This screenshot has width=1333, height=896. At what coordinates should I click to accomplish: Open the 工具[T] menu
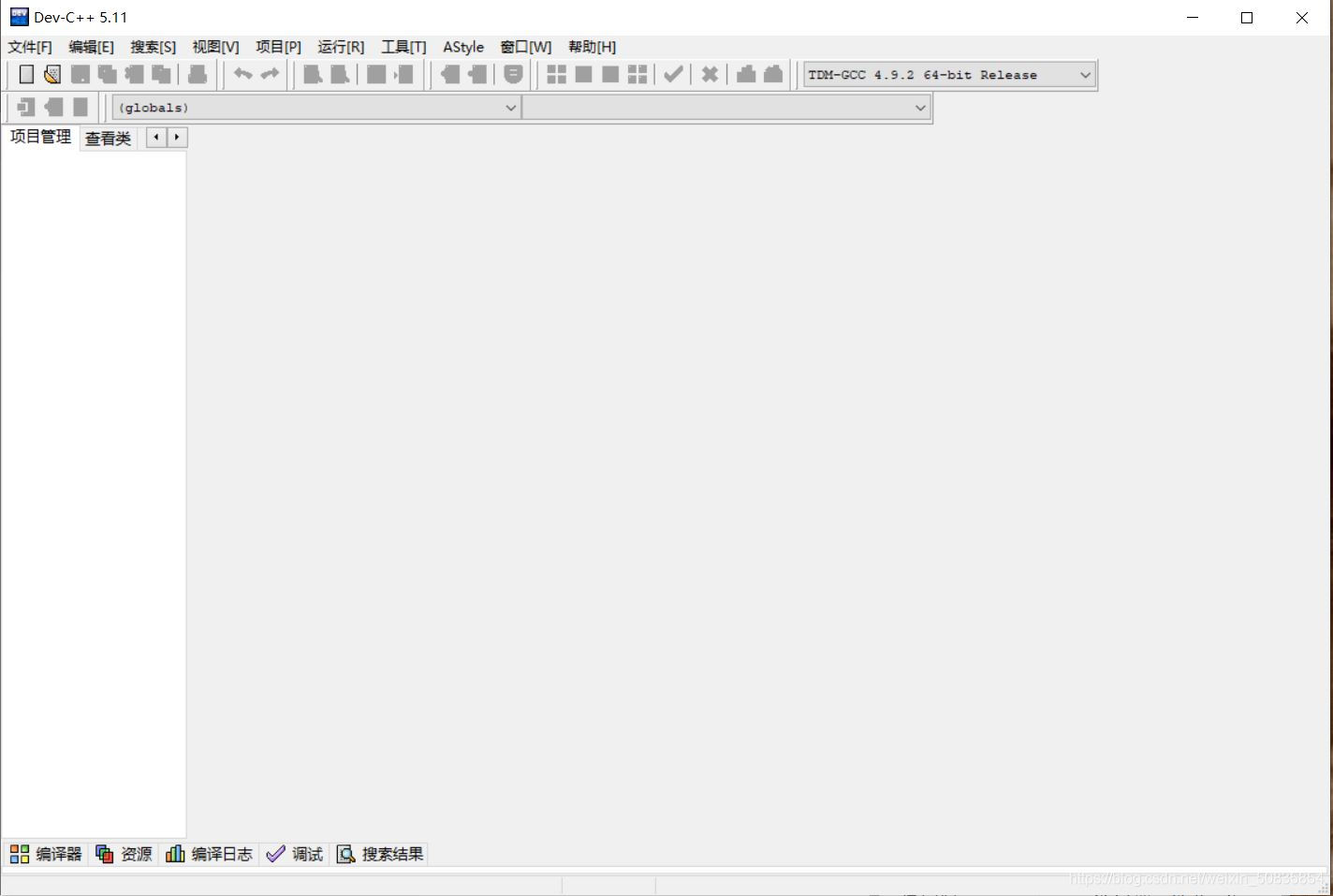tap(403, 47)
